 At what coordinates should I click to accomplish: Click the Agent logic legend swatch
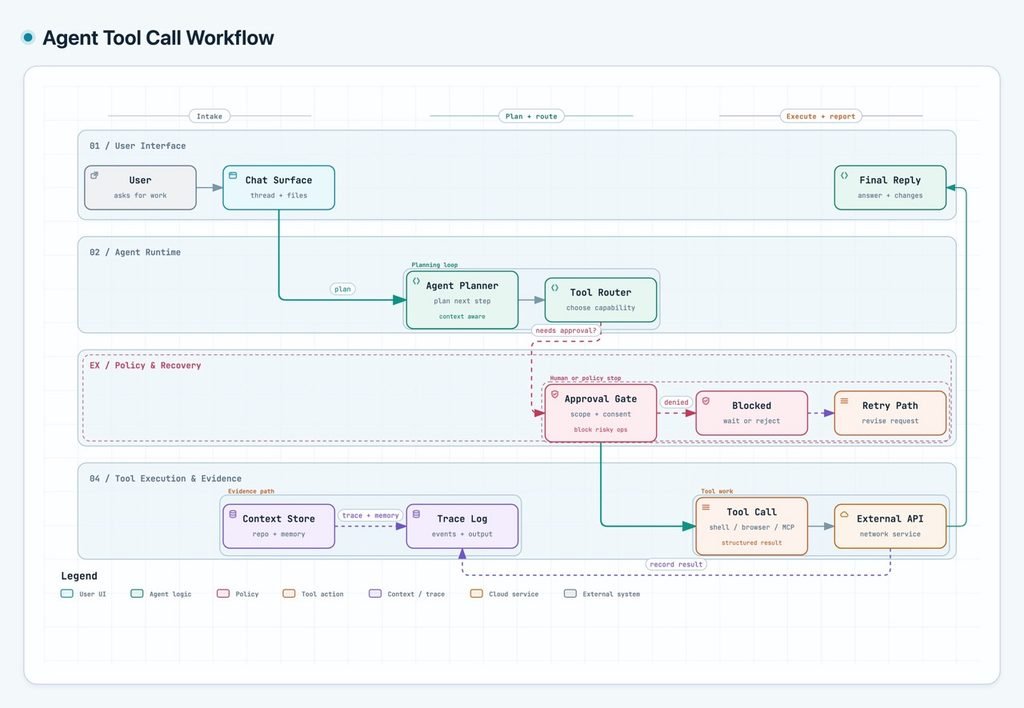coord(137,594)
